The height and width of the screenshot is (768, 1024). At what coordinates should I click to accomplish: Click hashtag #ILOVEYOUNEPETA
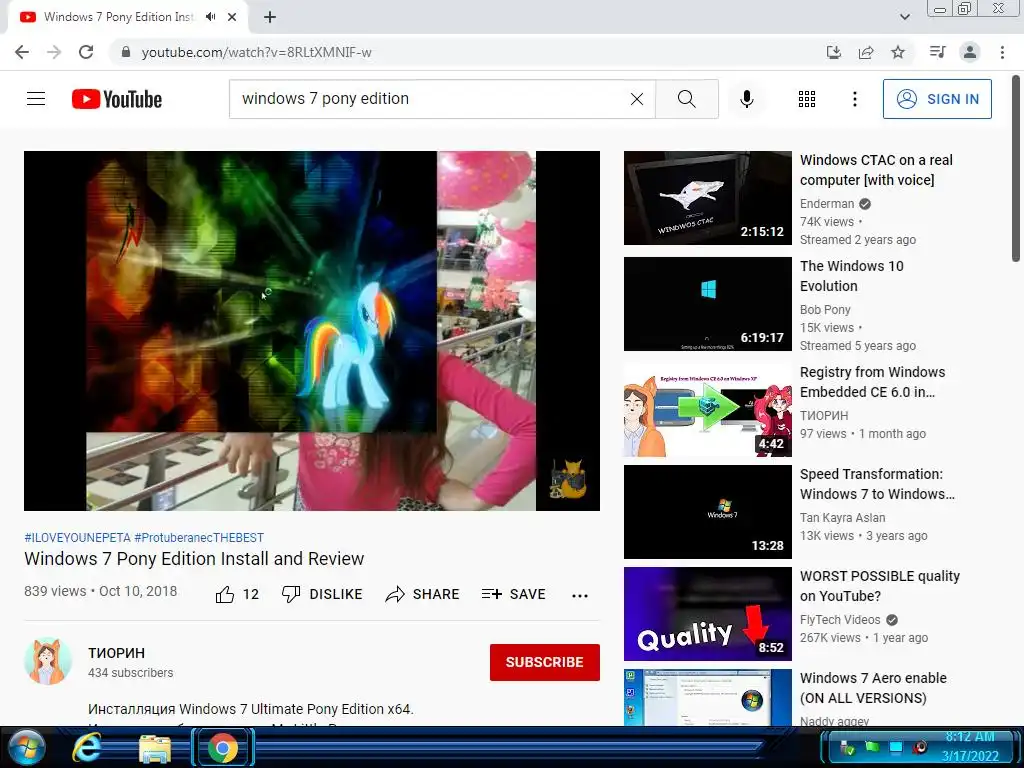coord(77,537)
